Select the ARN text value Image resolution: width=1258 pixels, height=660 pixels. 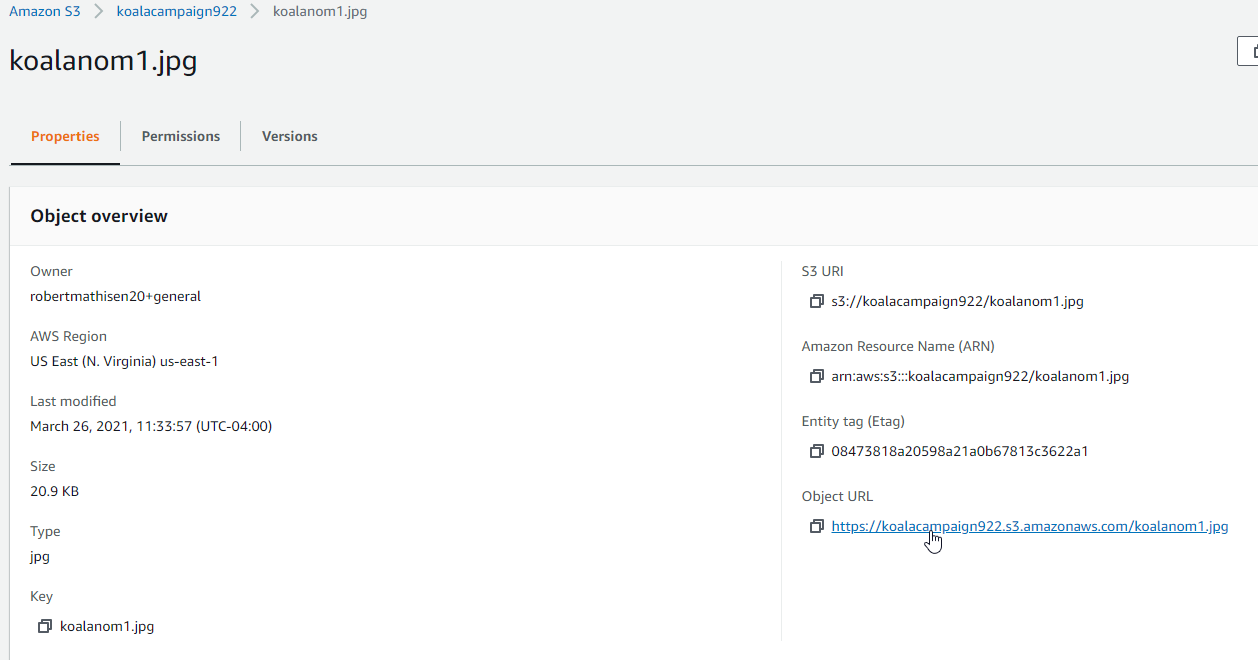(x=980, y=375)
